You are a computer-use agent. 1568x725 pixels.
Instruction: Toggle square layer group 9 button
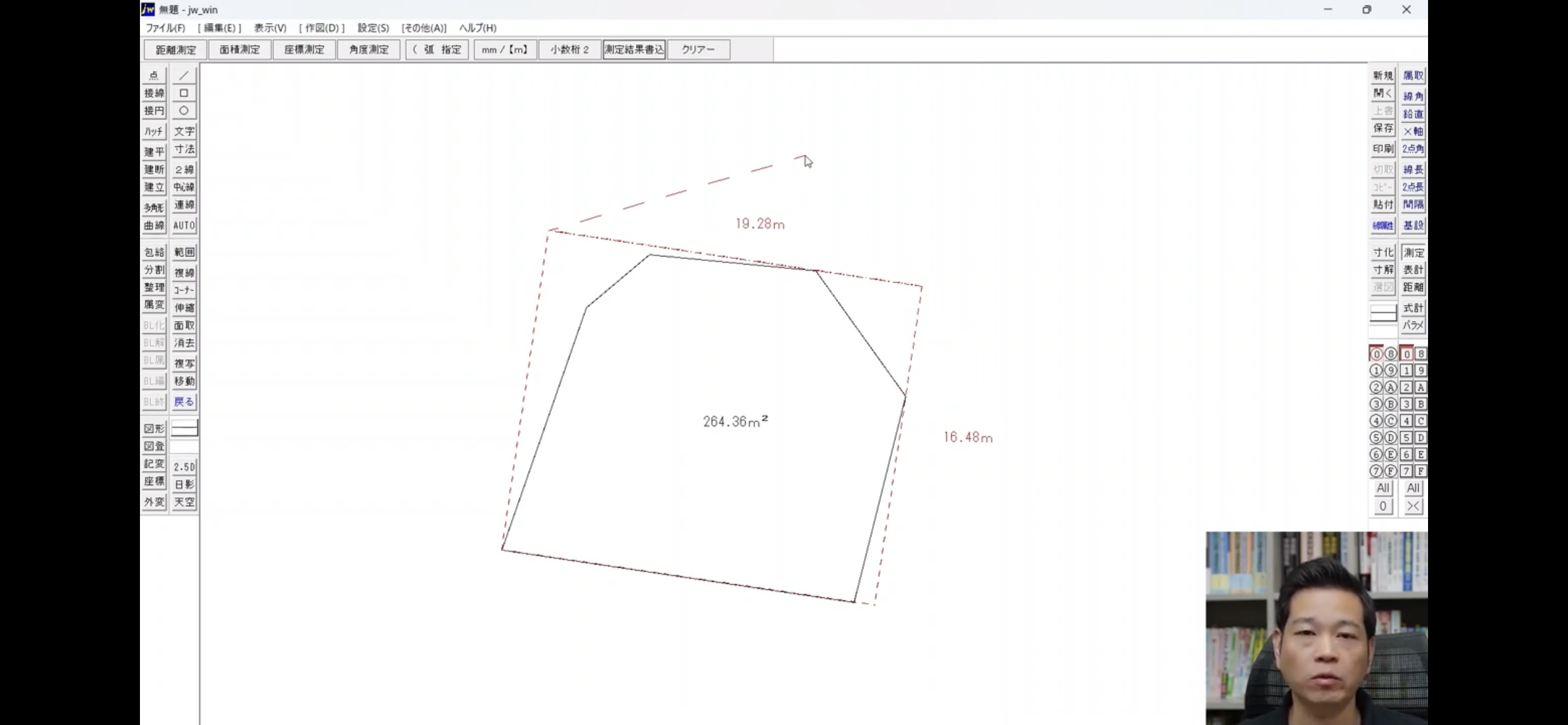1421,371
